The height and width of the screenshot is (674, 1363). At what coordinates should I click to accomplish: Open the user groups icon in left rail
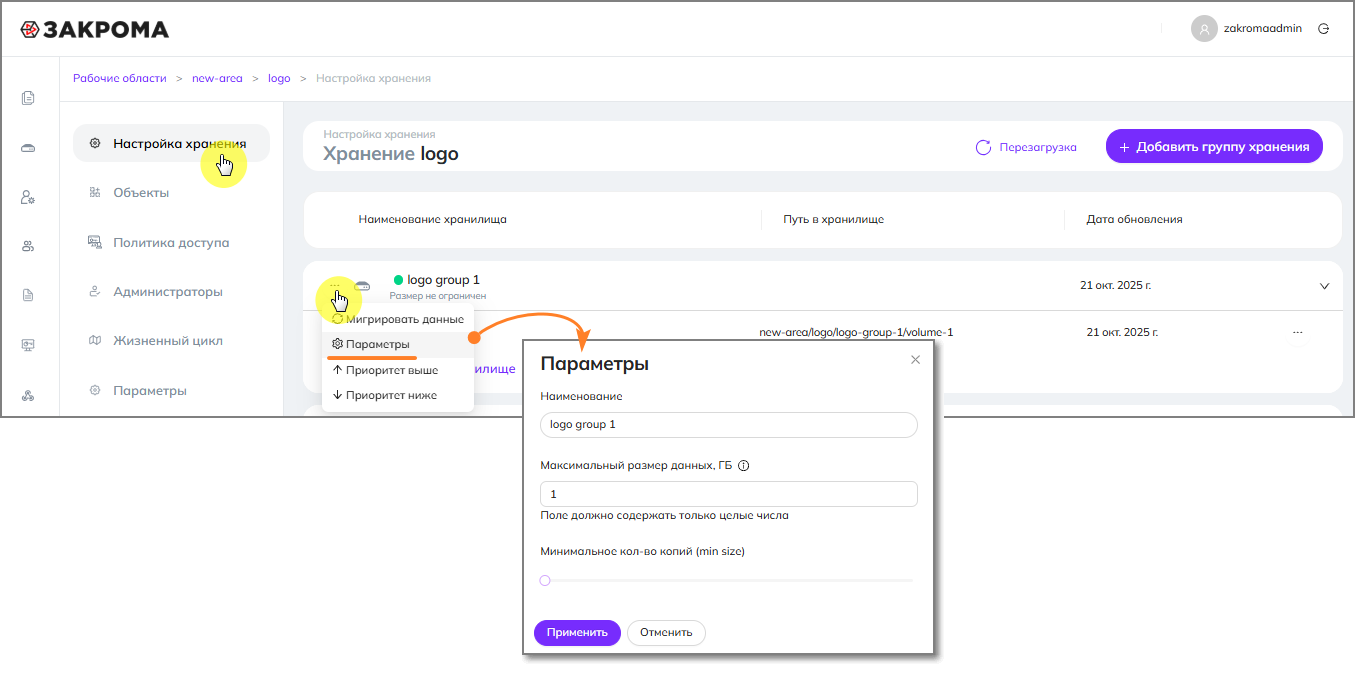click(x=28, y=246)
